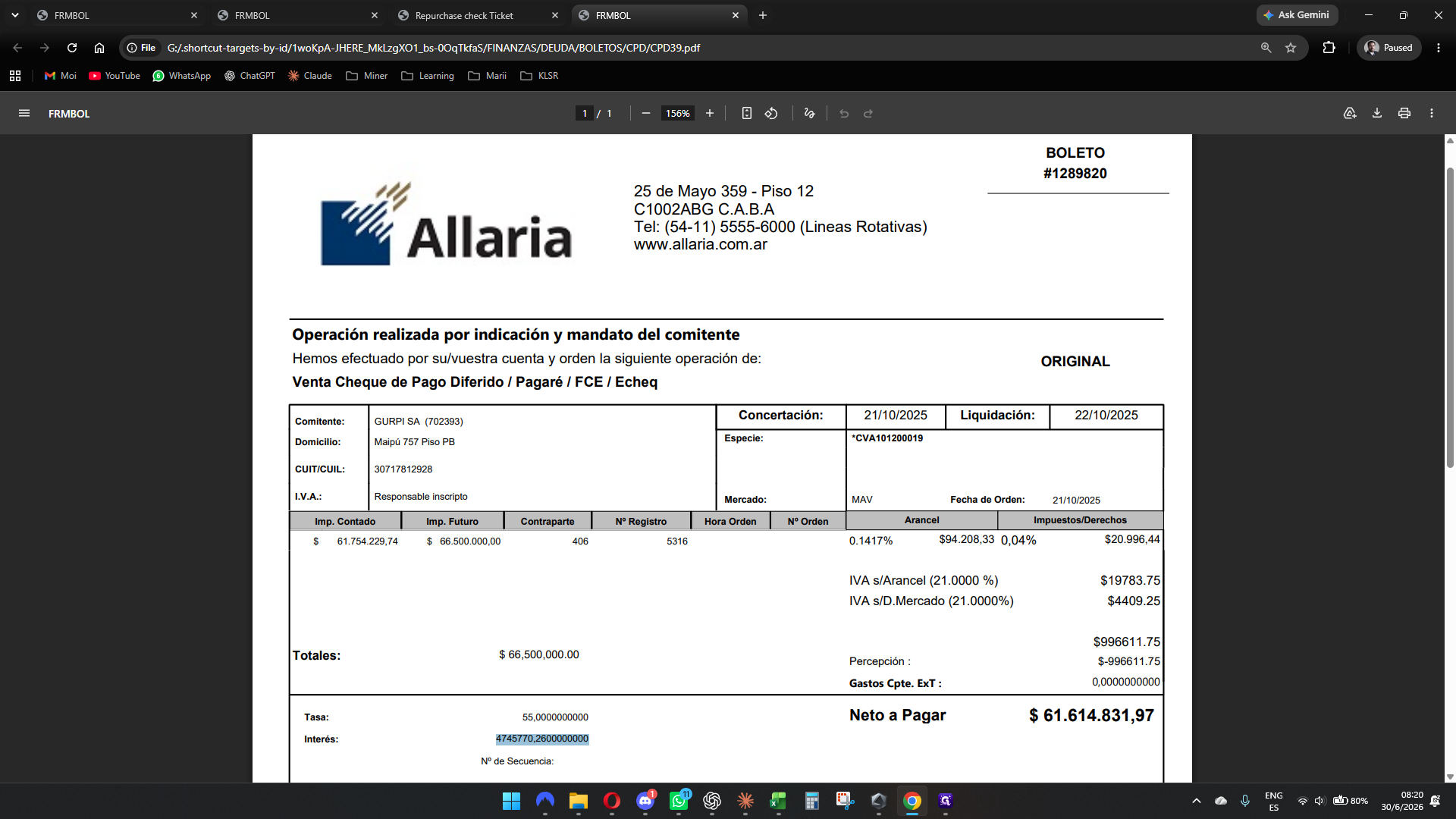Viewport: 1456px width, 819px height.
Task: Open PDF viewer more actions menu
Action: (x=1432, y=114)
